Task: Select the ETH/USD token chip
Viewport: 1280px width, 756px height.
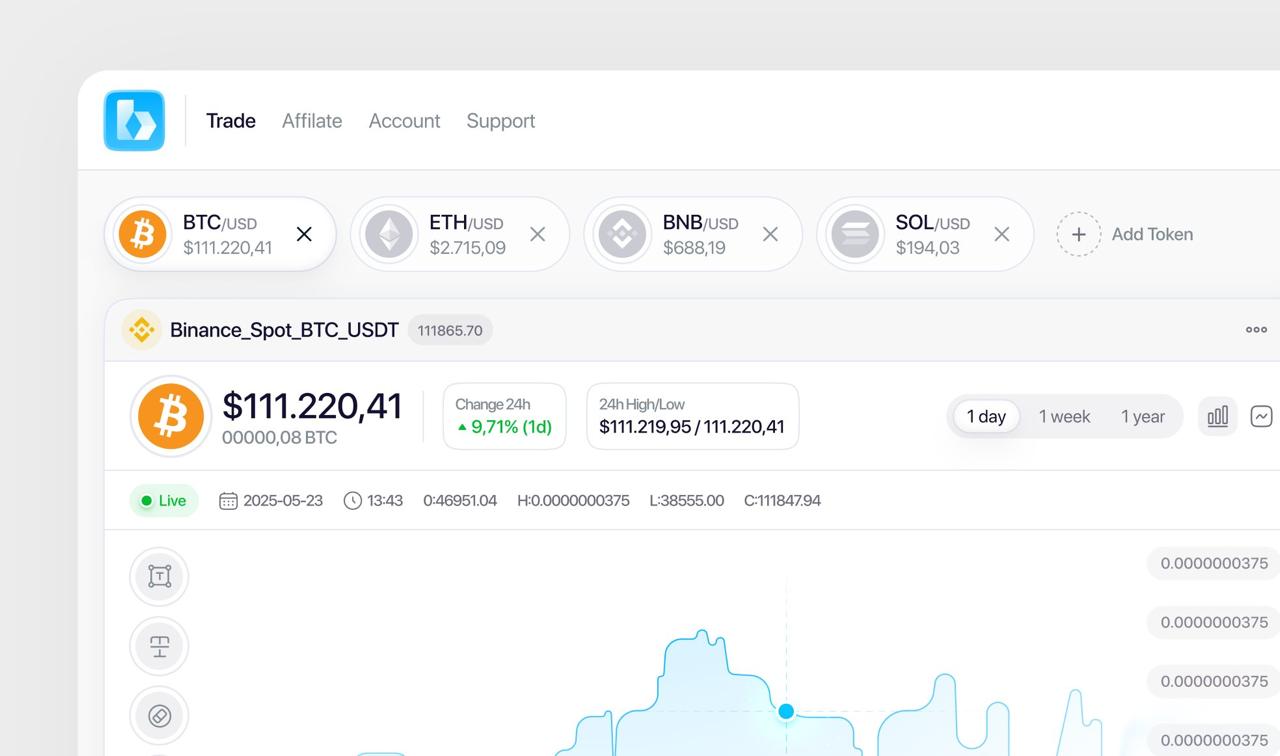Action: click(x=460, y=234)
